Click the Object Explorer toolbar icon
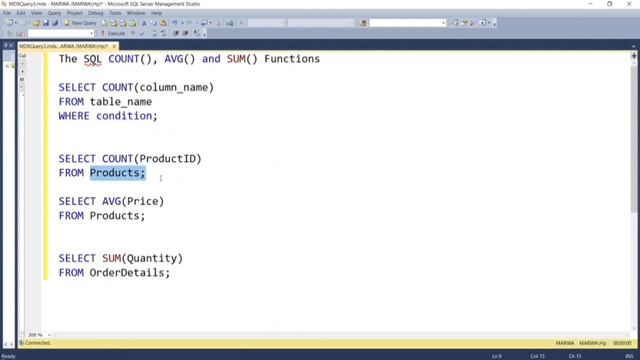 point(464,23)
